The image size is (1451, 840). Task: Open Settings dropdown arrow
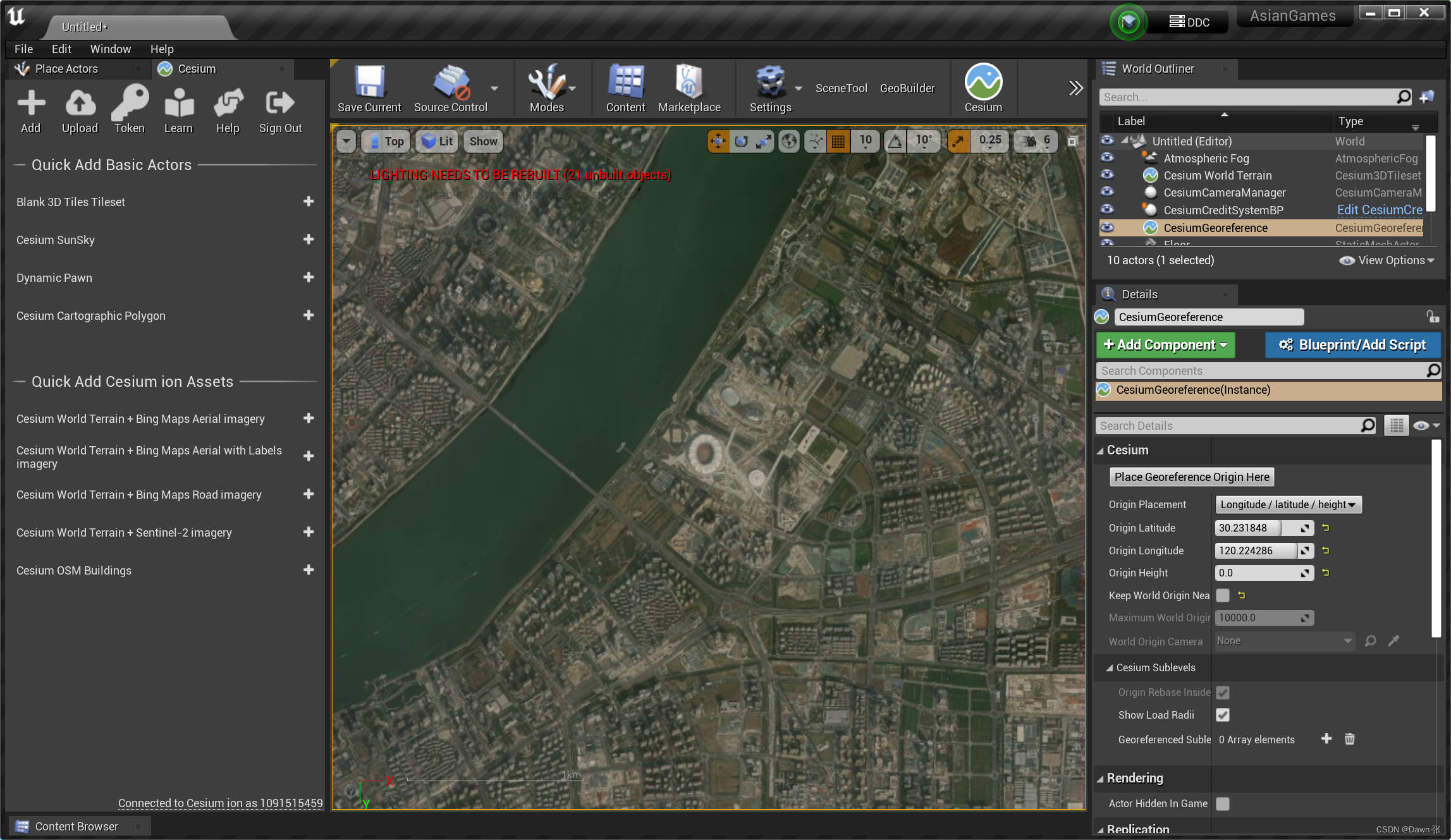(x=799, y=88)
